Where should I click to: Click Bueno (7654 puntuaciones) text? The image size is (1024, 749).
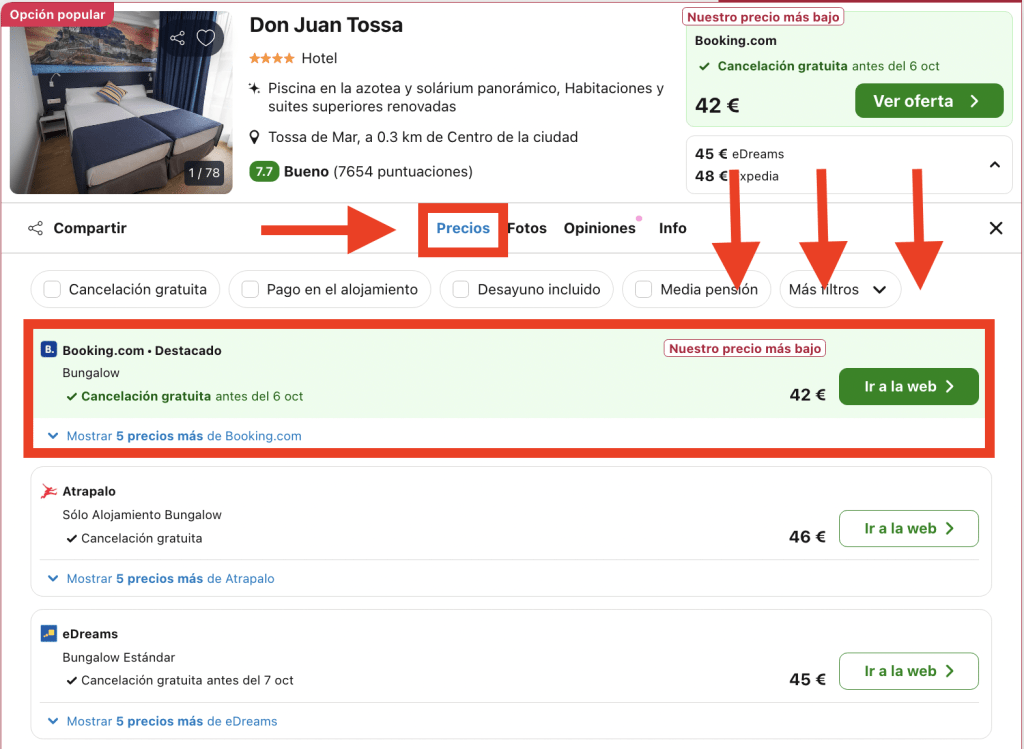pyautogui.click(x=378, y=172)
